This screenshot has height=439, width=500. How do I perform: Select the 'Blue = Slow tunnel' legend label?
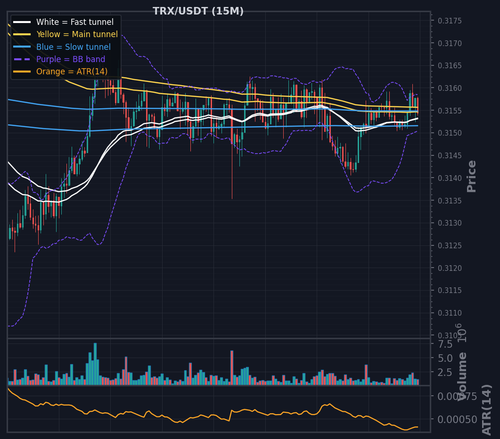[73, 47]
